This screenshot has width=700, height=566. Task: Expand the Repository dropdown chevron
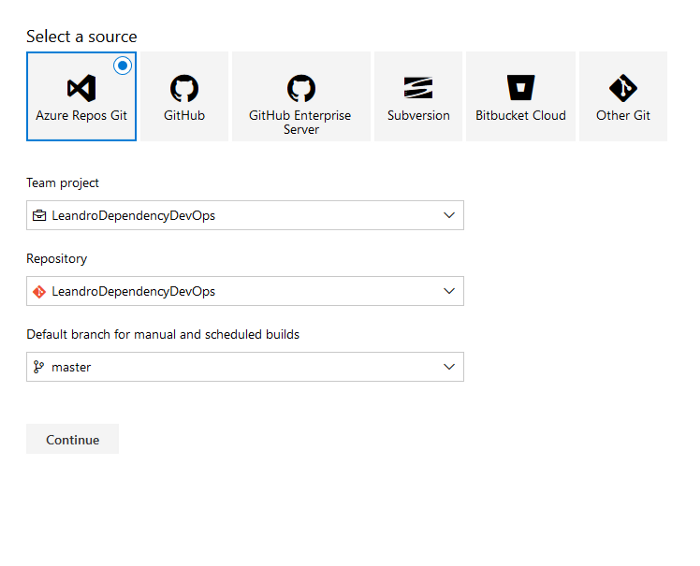point(449,291)
